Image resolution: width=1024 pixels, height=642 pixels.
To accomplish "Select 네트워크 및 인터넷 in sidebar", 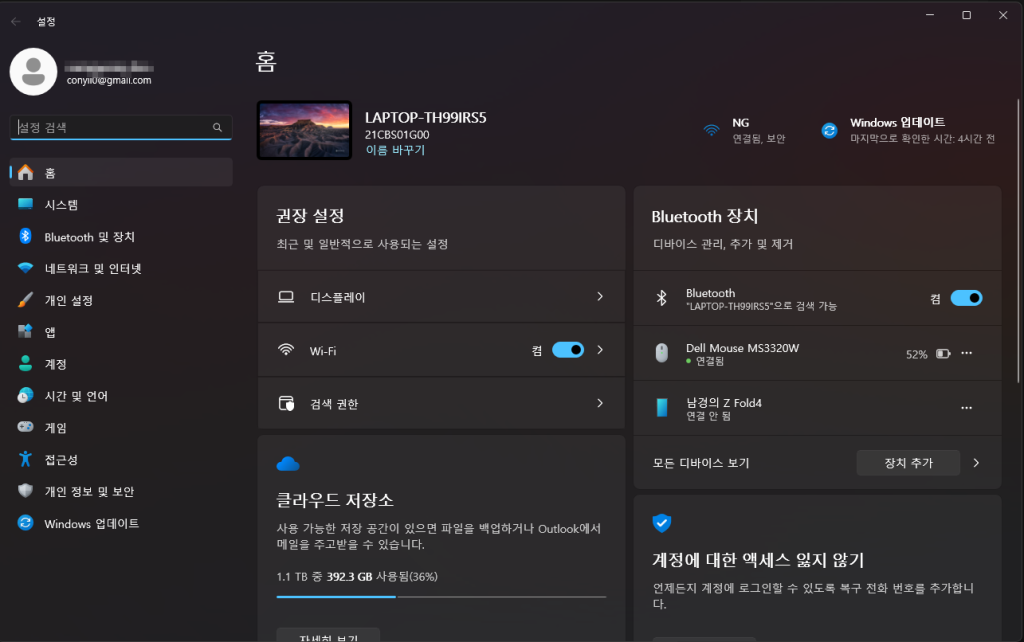I will pos(121,268).
